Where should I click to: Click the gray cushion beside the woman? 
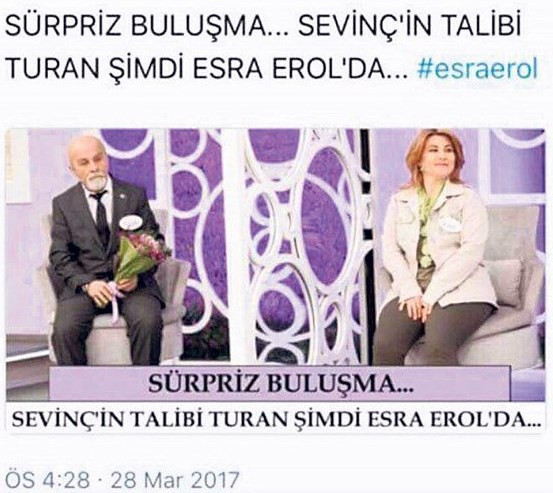504,282
